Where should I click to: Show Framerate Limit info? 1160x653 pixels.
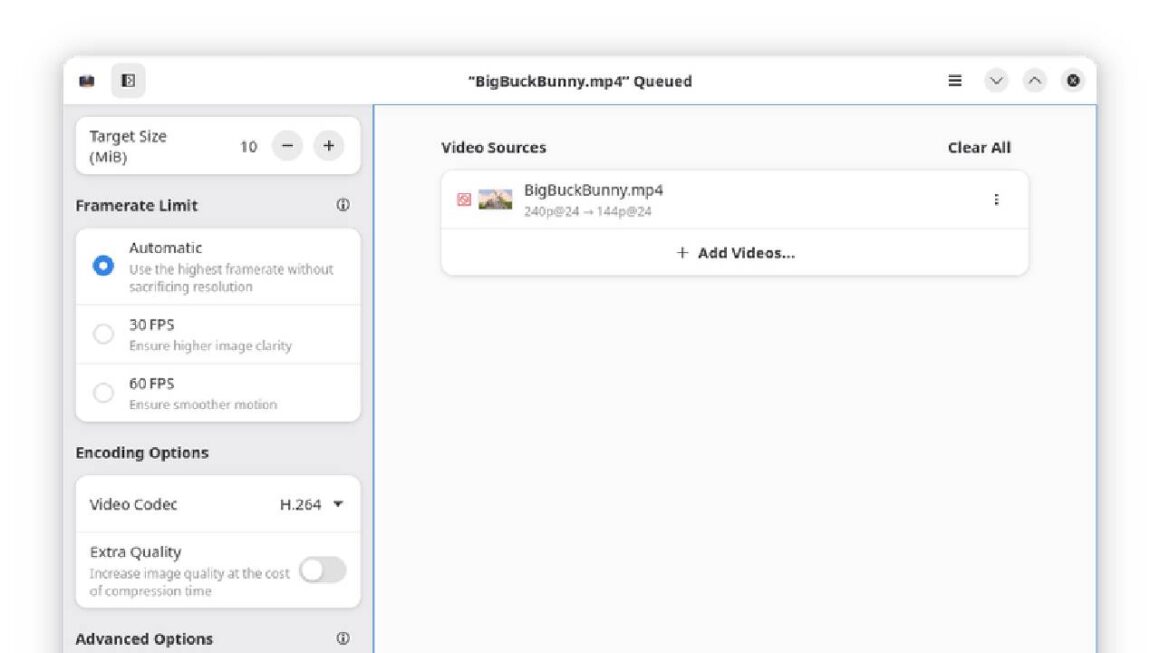[343, 205]
